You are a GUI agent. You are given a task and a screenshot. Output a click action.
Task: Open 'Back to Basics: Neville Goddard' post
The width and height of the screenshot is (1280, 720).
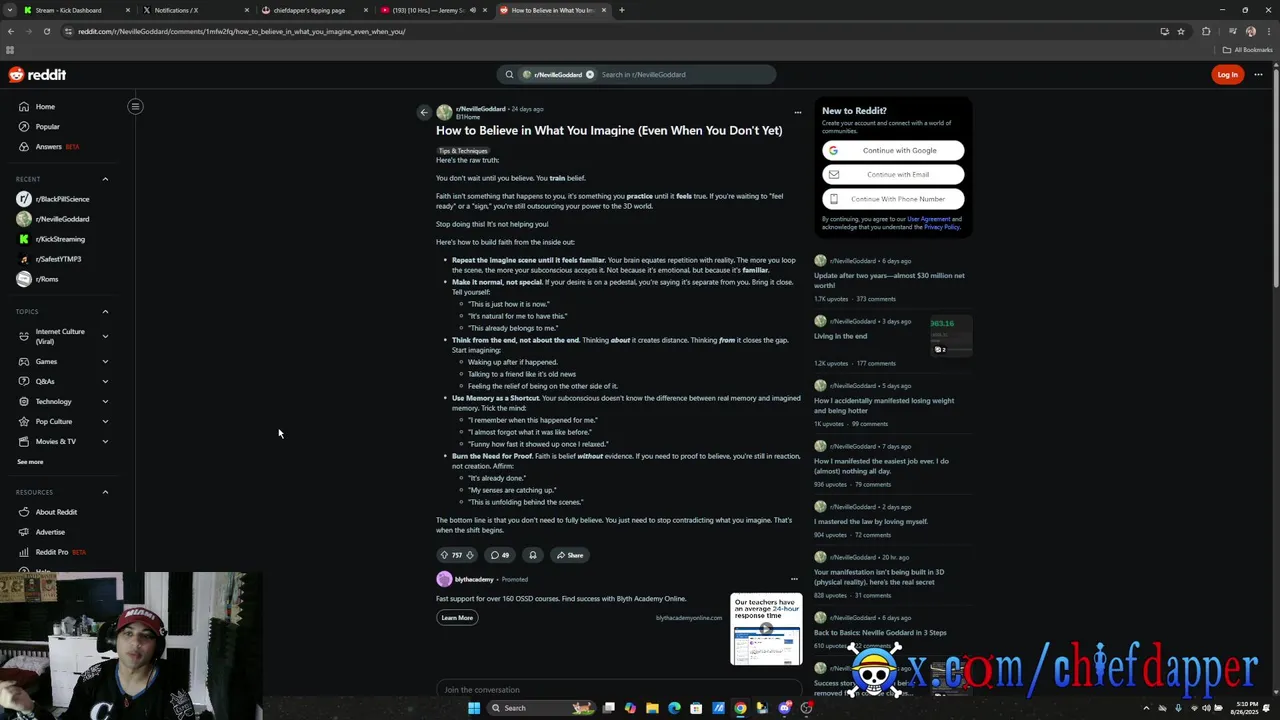[x=880, y=632]
